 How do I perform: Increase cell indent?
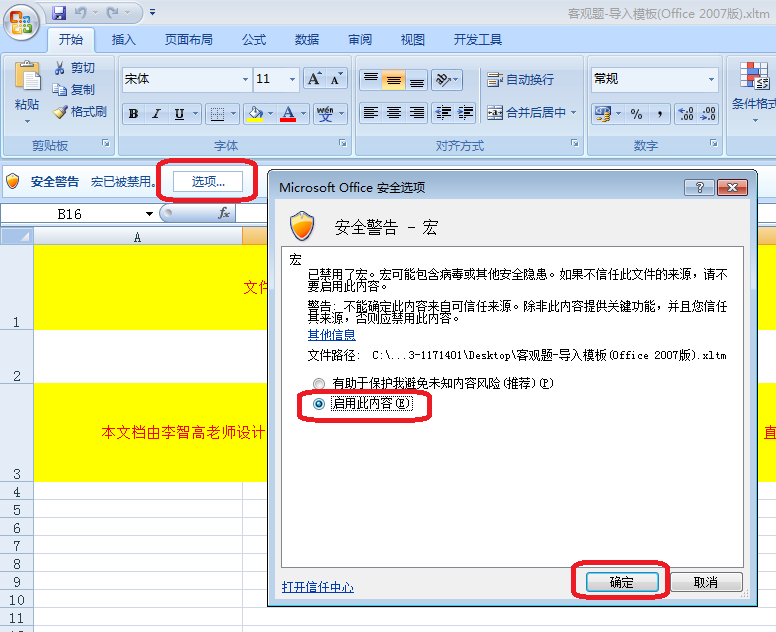tap(465, 113)
